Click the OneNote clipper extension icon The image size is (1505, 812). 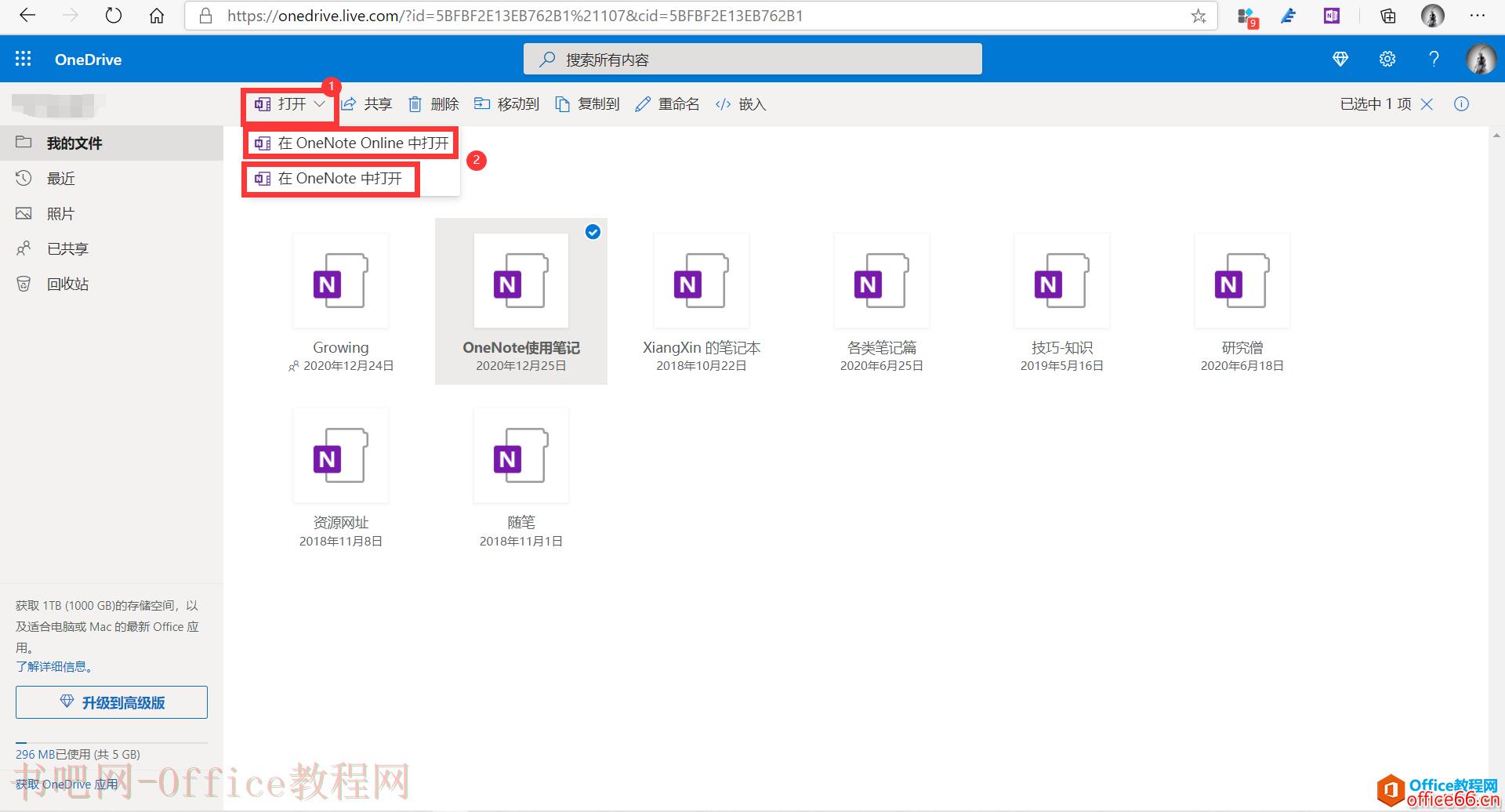click(x=1332, y=16)
